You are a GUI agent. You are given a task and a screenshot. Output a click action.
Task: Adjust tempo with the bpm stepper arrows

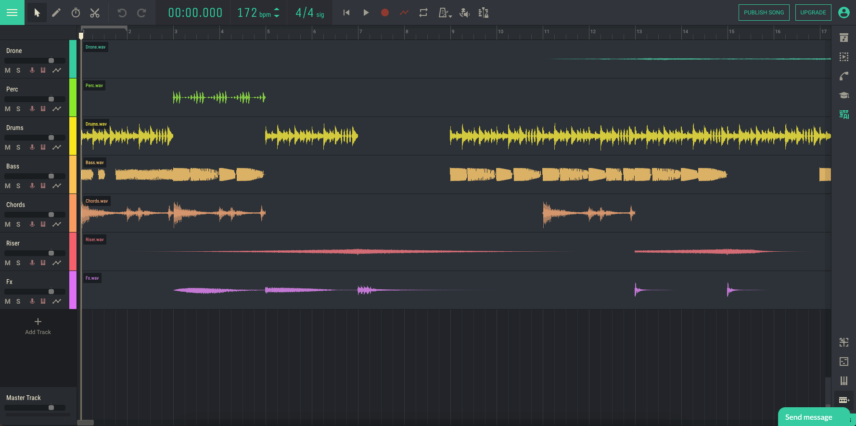277,13
